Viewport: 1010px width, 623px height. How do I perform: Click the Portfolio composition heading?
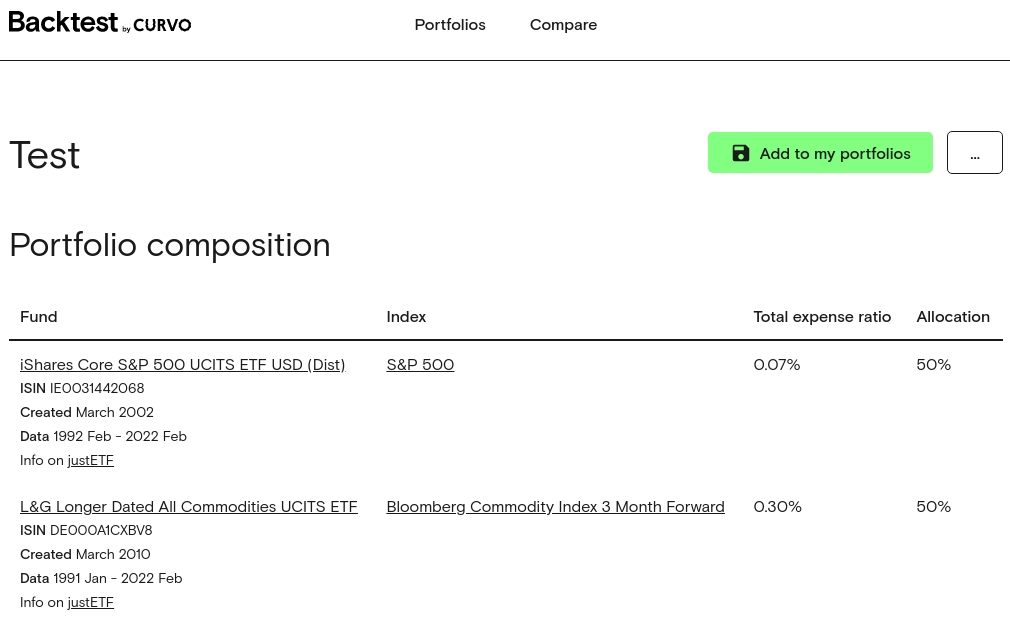point(170,245)
